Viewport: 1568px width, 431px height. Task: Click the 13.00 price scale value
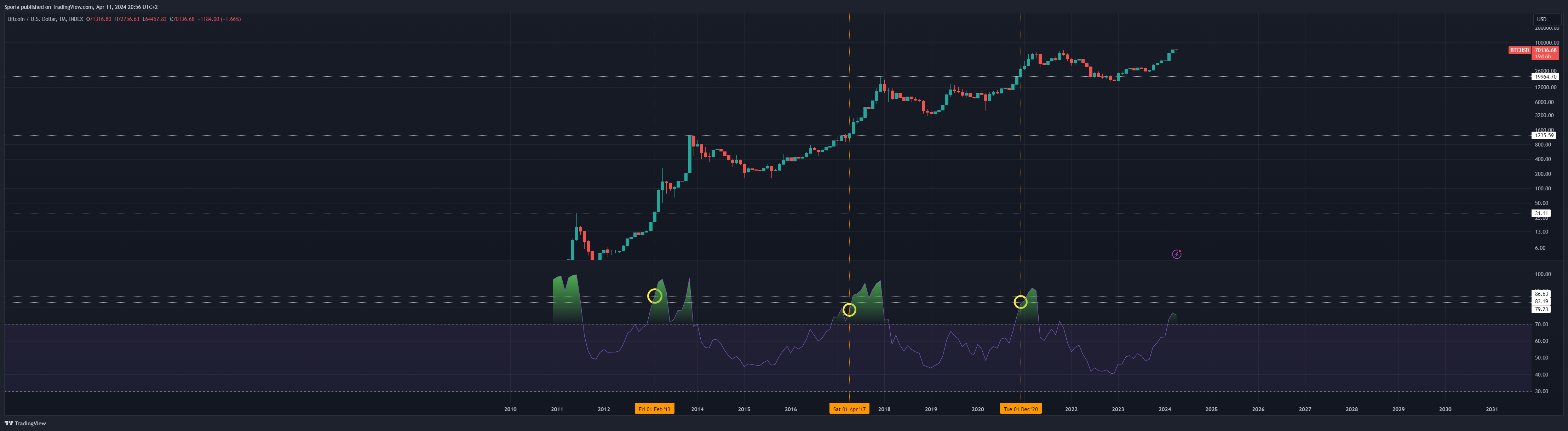[1541, 231]
